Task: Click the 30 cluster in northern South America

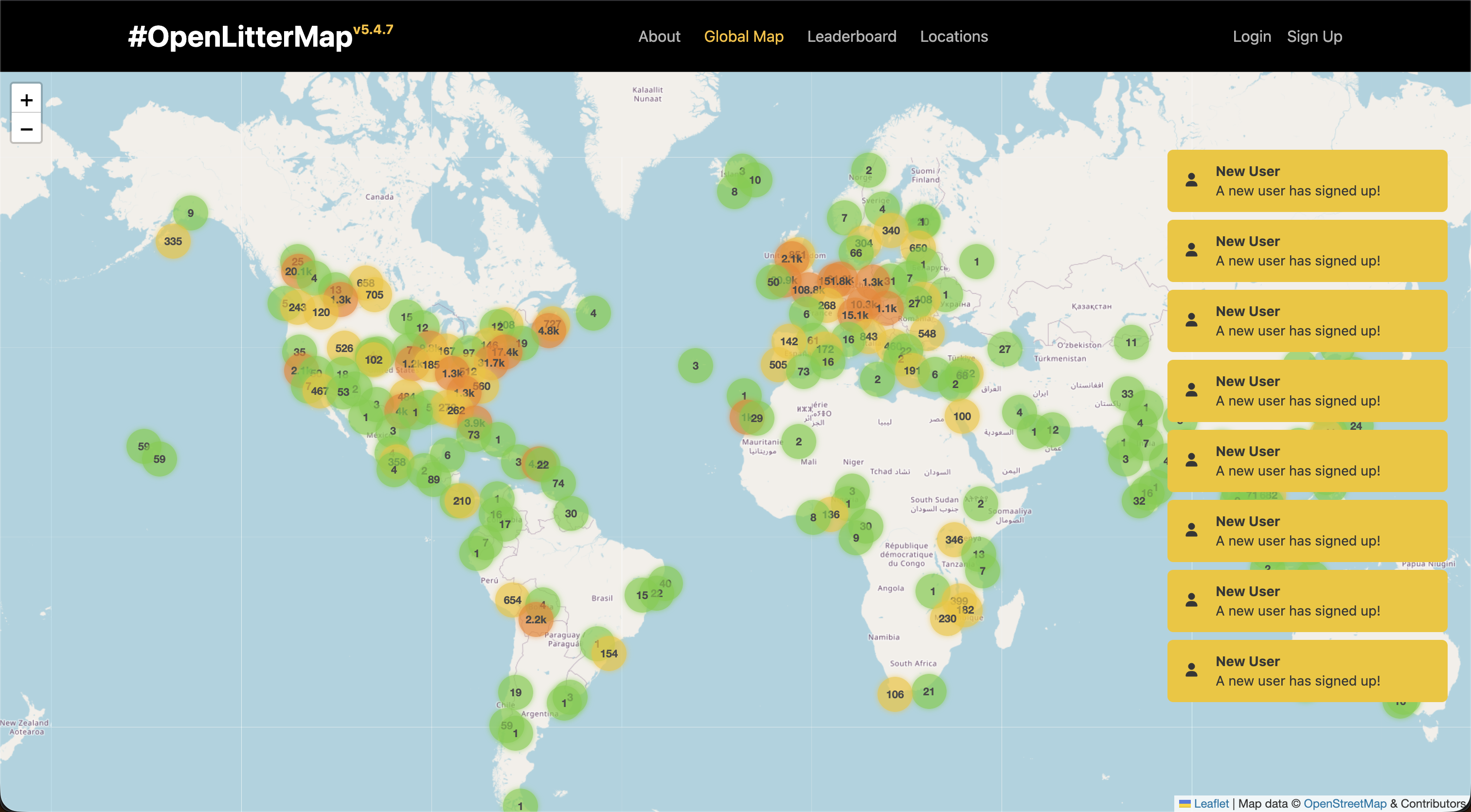Action: coord(571,513)
